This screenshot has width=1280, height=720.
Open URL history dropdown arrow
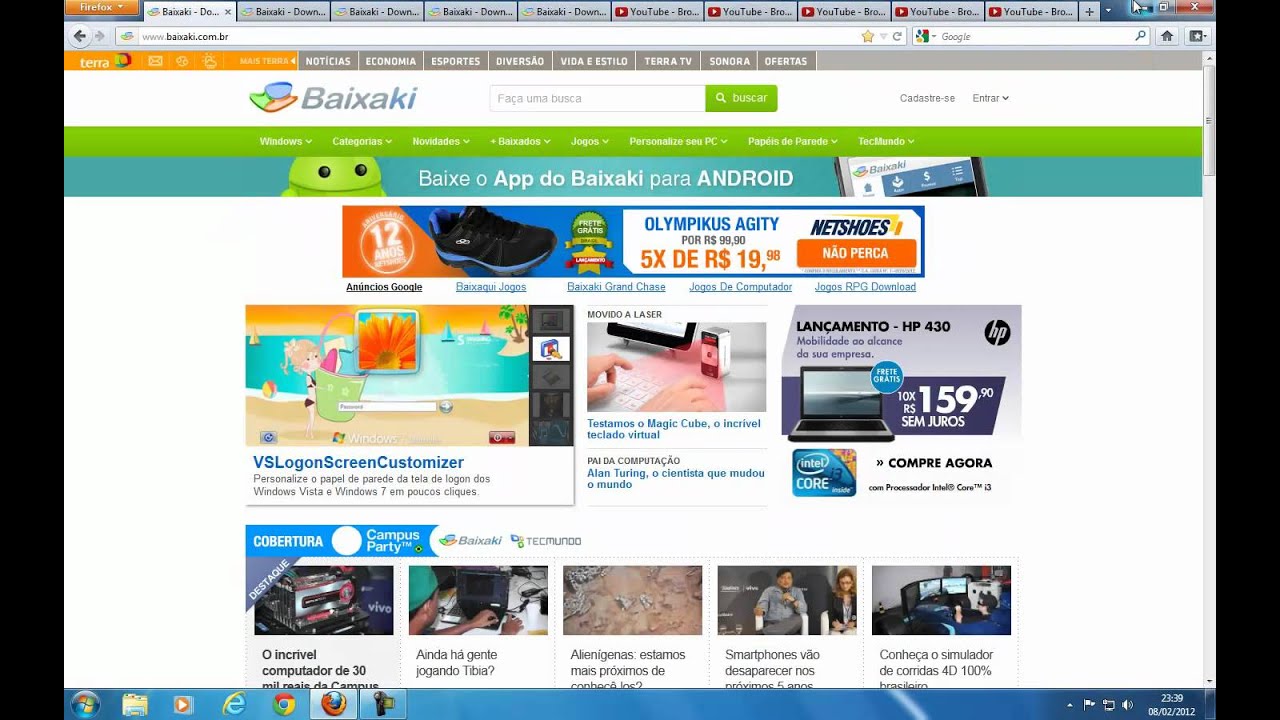[883, 36]
